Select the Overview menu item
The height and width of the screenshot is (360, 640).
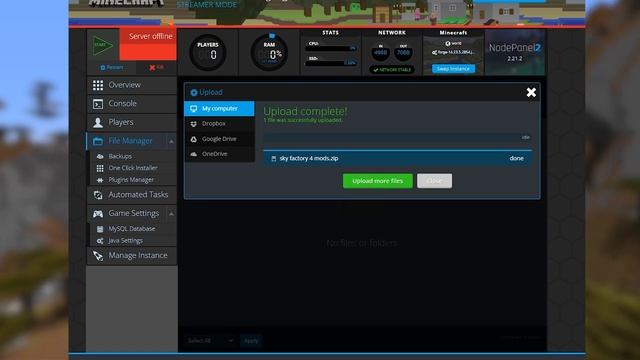(132, 85)
